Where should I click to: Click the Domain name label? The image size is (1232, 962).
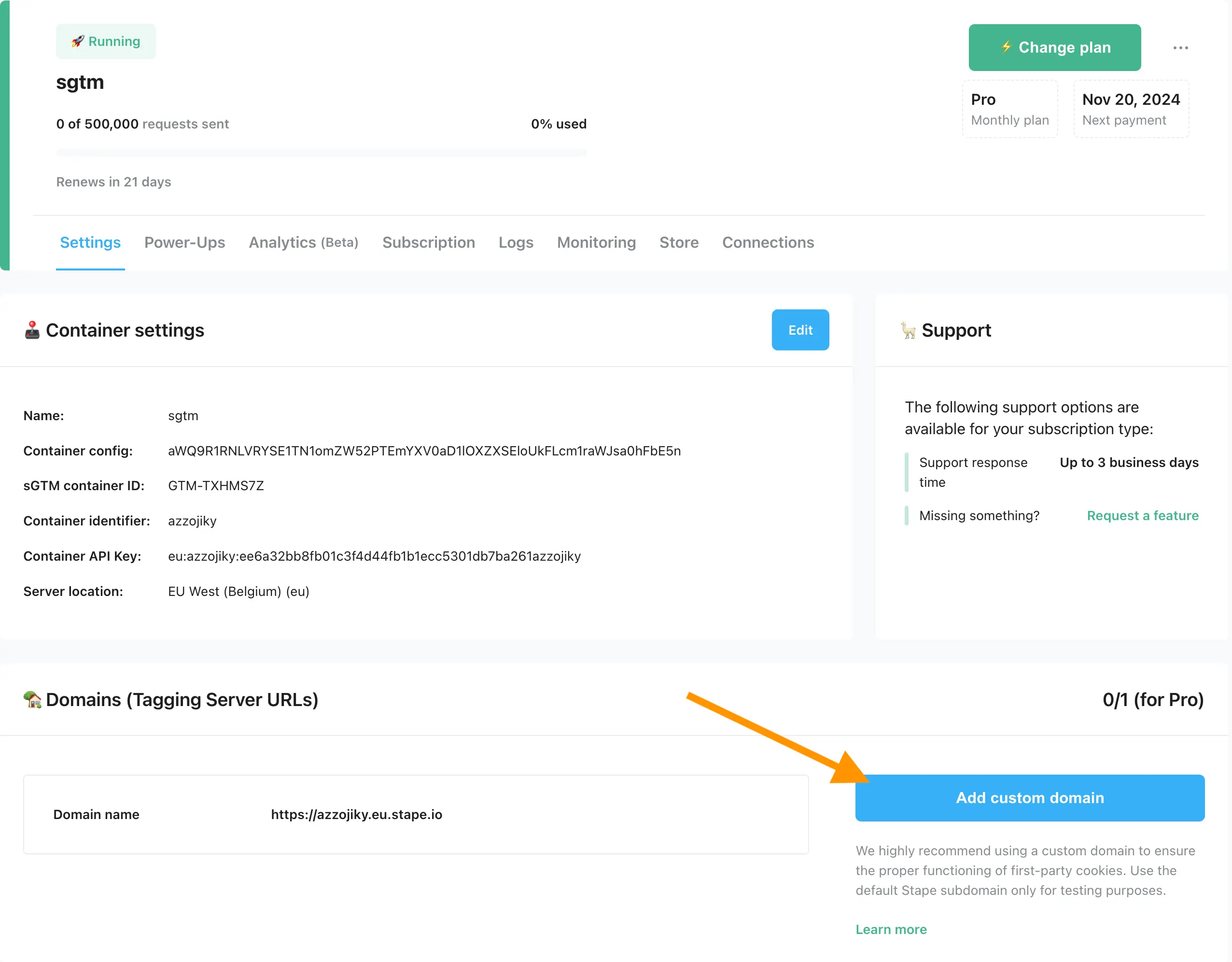pyautogui.click(x=96, y=814)
